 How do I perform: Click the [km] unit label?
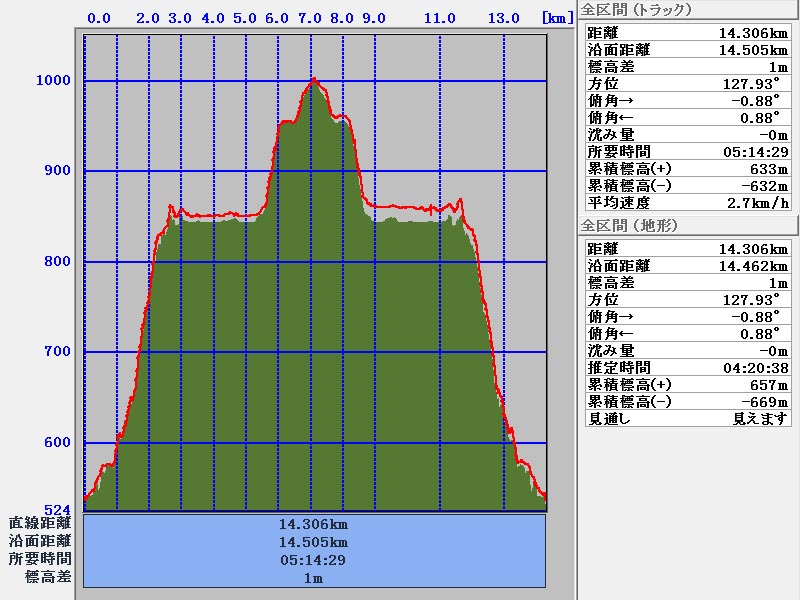(556, 18)
